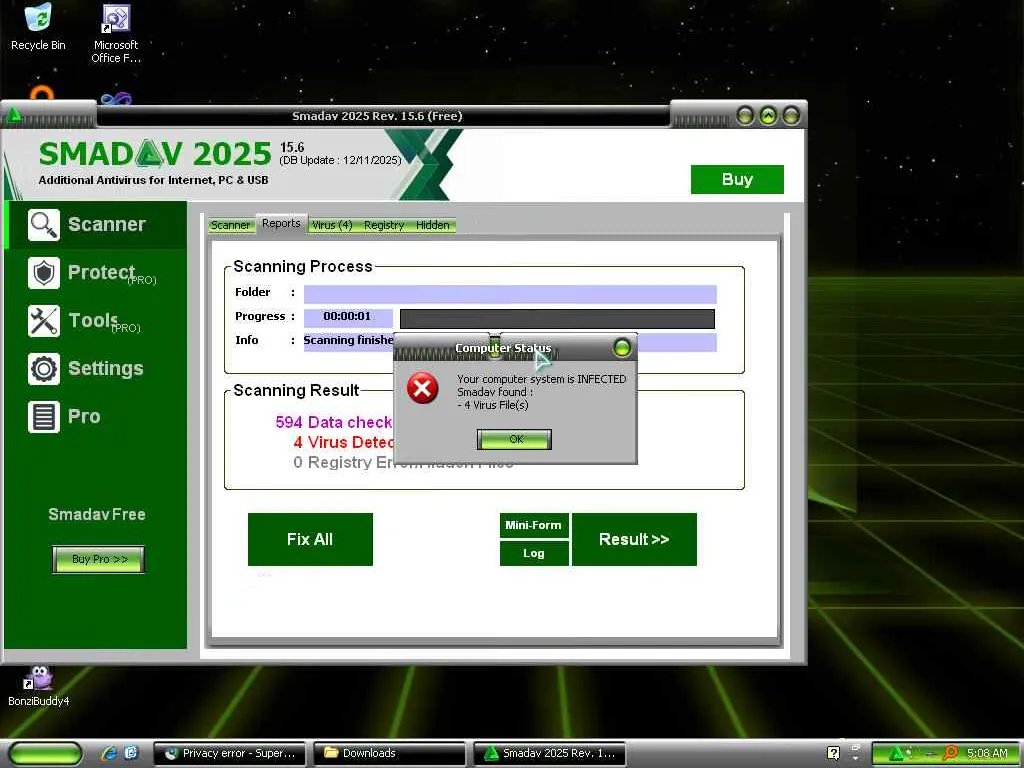Click the '4 Virus Detec' result text
This screenshot has height=768, width=1024.
(x=344, y=443)
